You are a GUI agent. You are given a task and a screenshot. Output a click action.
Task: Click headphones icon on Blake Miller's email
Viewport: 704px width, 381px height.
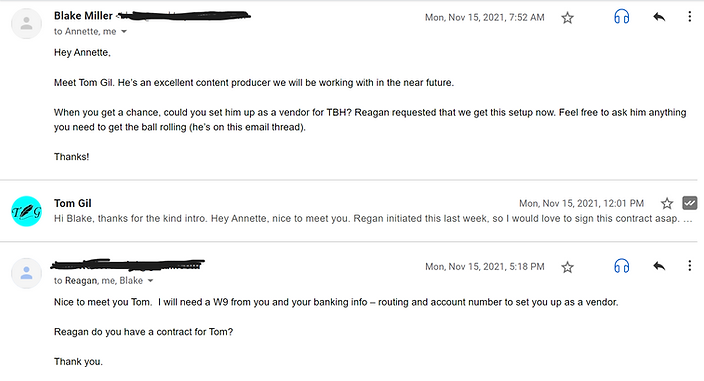(621, 17)
